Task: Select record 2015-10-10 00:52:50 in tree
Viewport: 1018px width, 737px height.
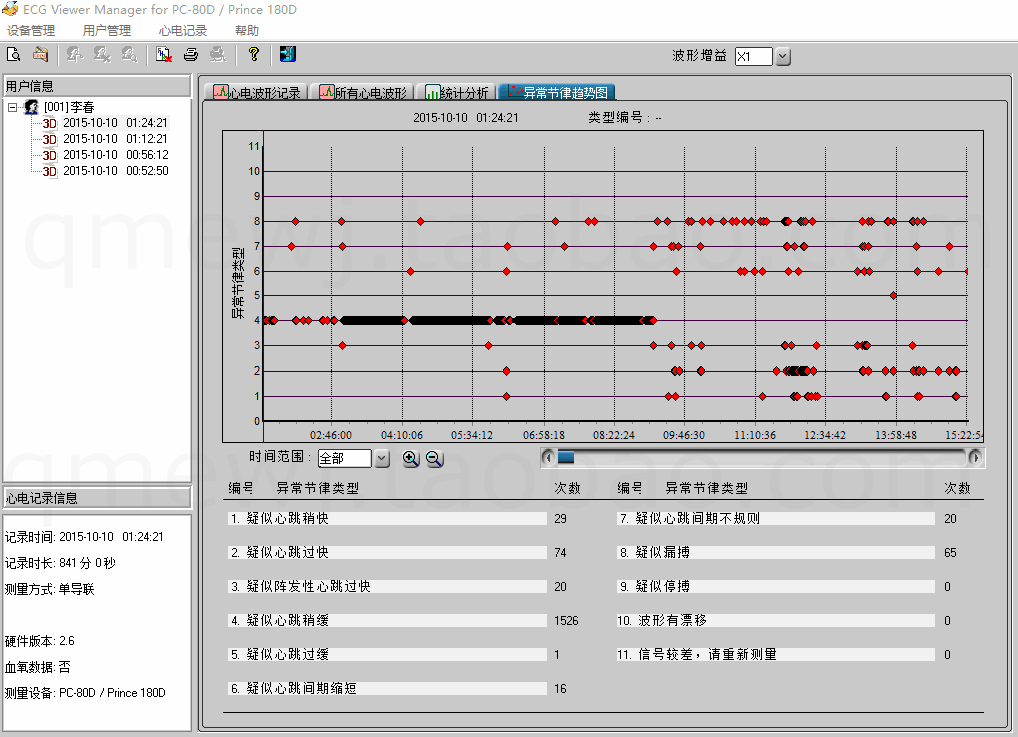Action: pyautogui.click(x=116, y=171)
